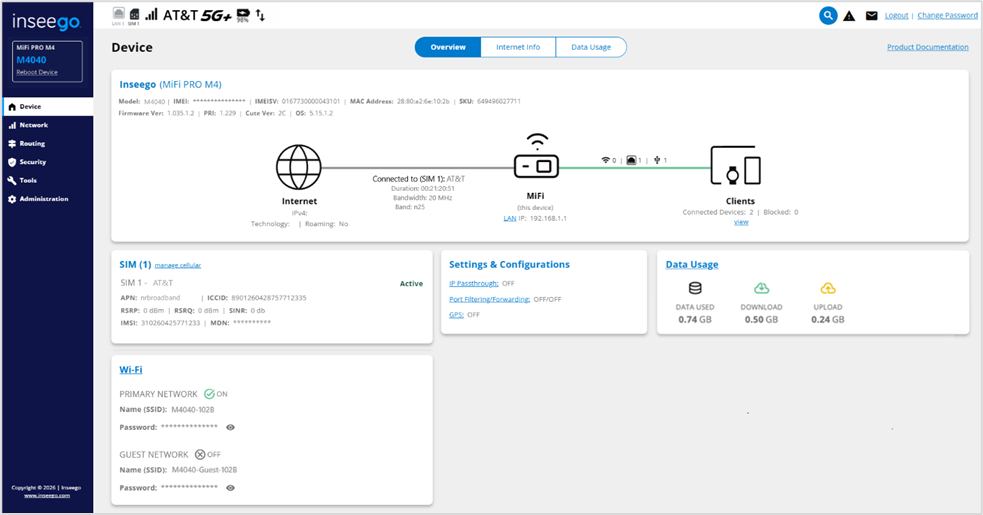Screen dimensions: 983x515
Task: Open the alerts warning triangle icon
Action: (849, 16)
